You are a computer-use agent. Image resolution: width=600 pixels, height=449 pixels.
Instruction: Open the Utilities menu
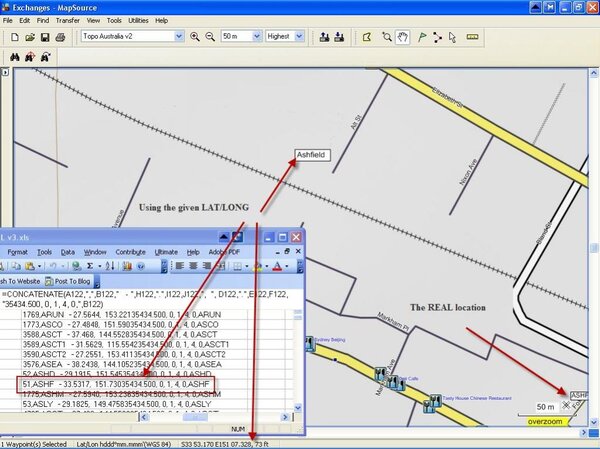(x=140, y=20)
